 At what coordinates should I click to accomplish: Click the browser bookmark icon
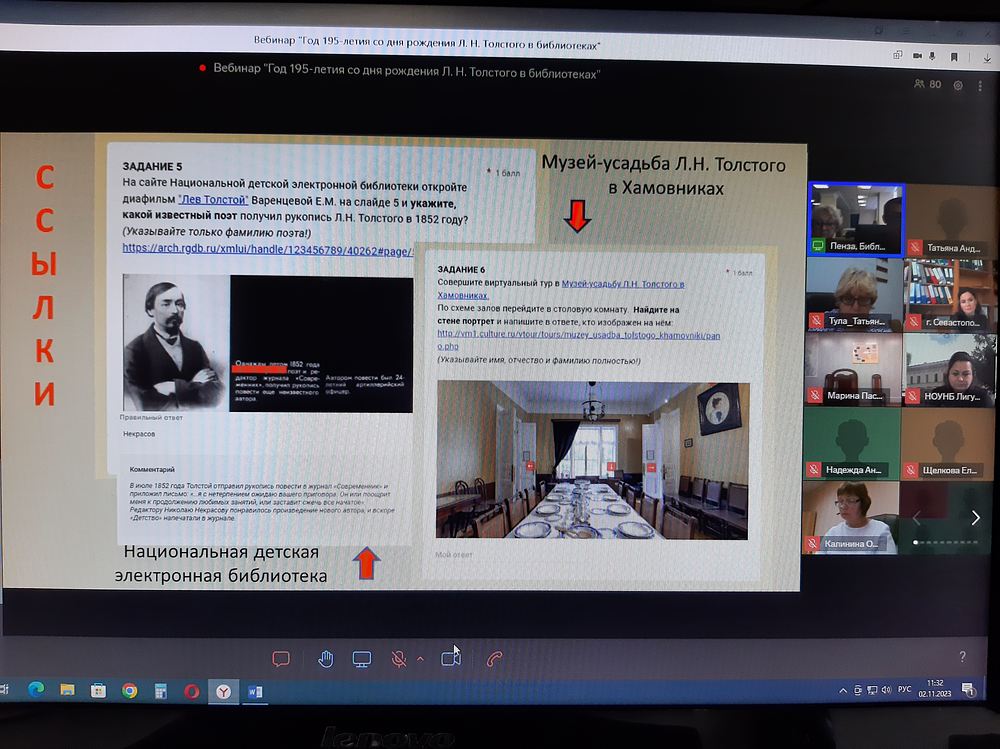click(x=954, y=57)
